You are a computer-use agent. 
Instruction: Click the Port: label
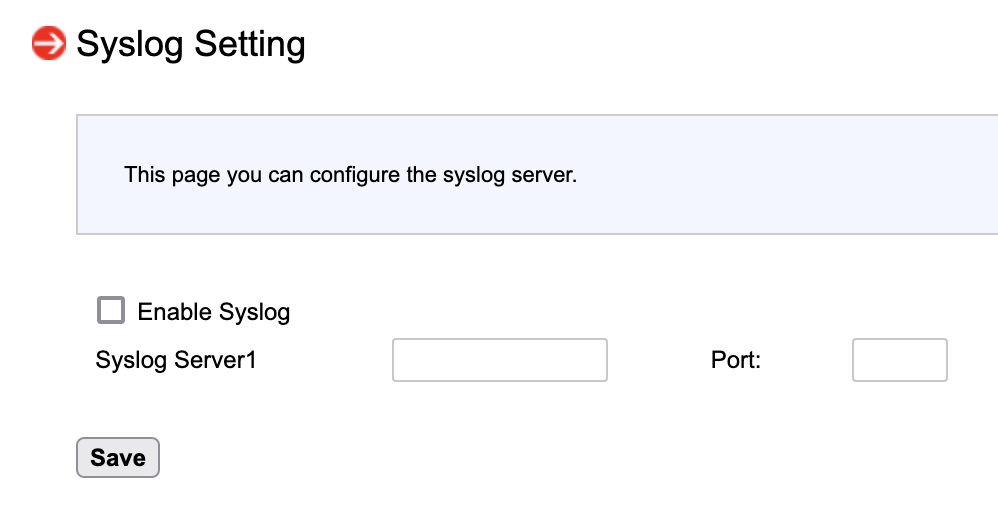point(736,360)
